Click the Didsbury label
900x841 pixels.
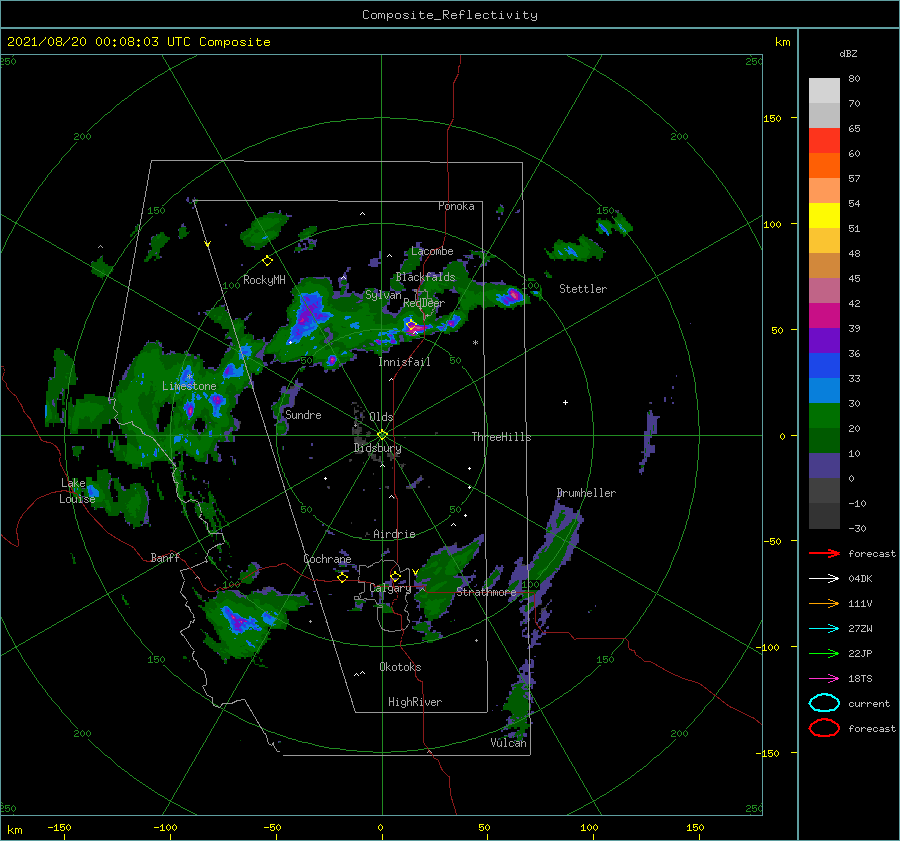[x=377, y=448]
